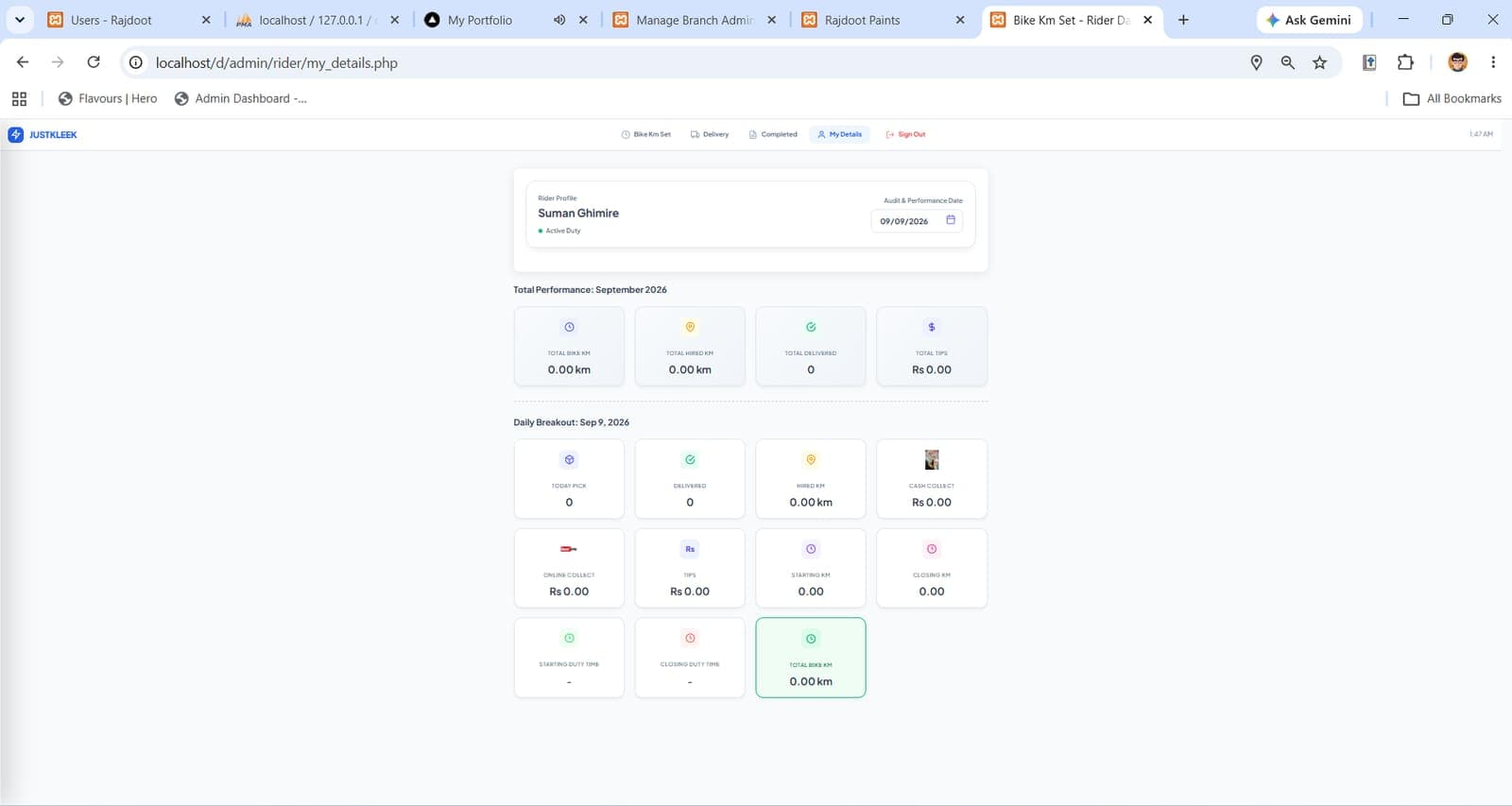The height and width of the screenshot is (806, 1512).
Task: Click the 09/09/2026 date input
Action: [917, 221]
